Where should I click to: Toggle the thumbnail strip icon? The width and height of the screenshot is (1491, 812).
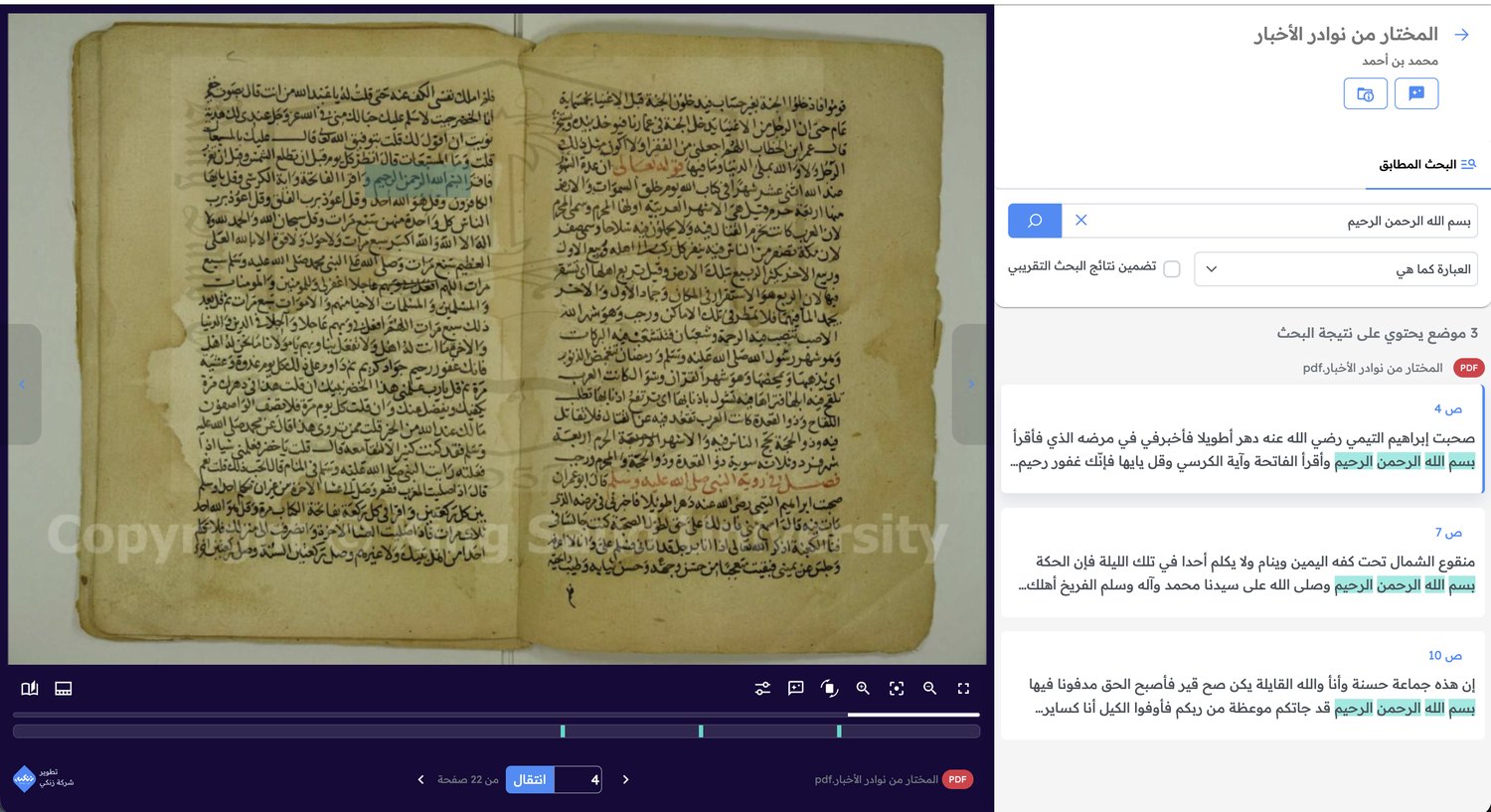tap(64, 688)
